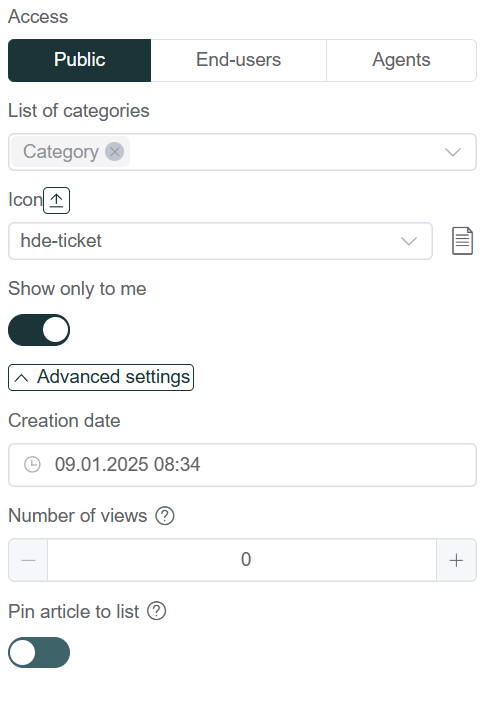Increase number of views with plus

click(456, 560)
